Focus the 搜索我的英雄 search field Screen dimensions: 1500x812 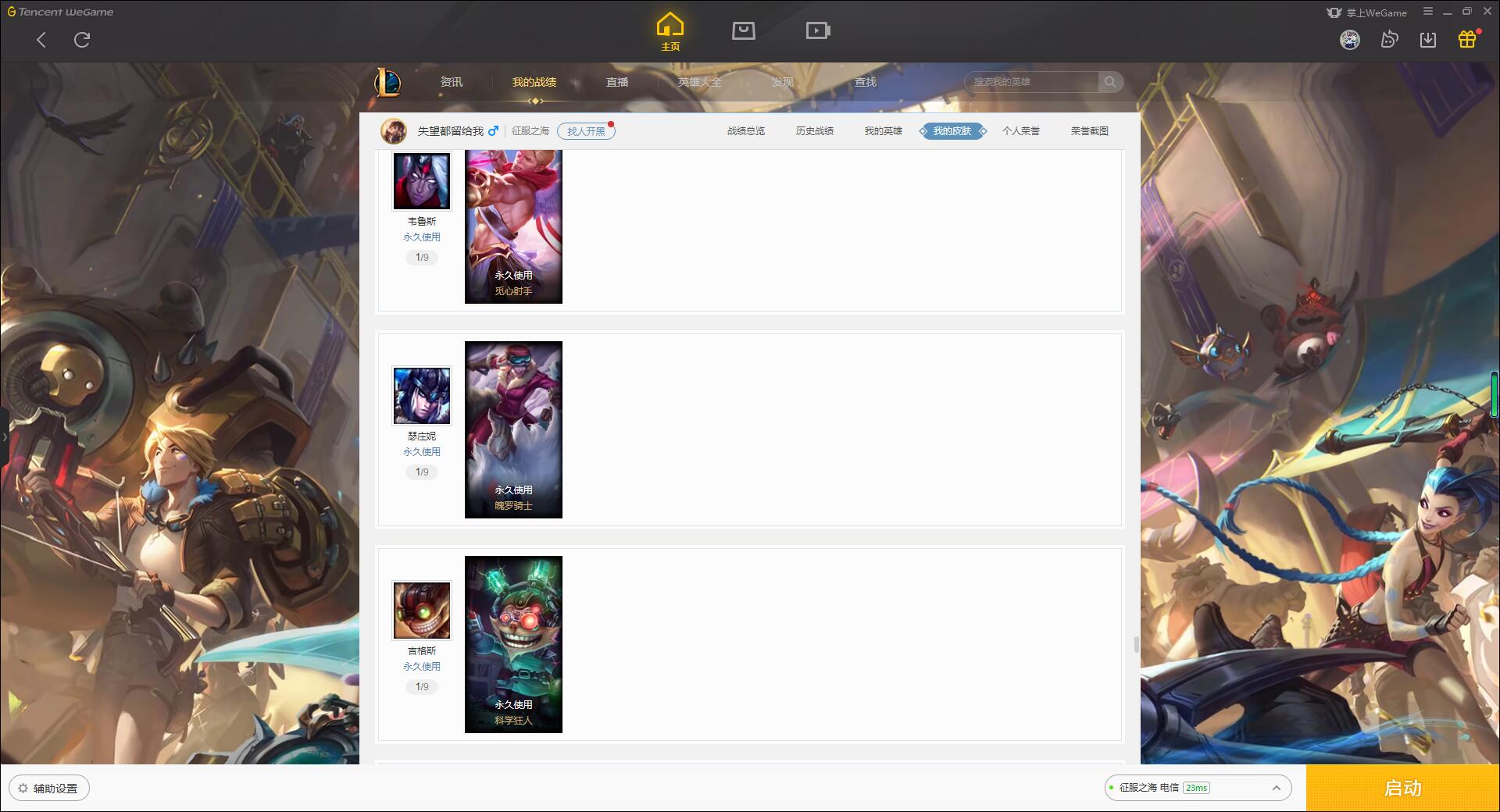click(1031, 82)
